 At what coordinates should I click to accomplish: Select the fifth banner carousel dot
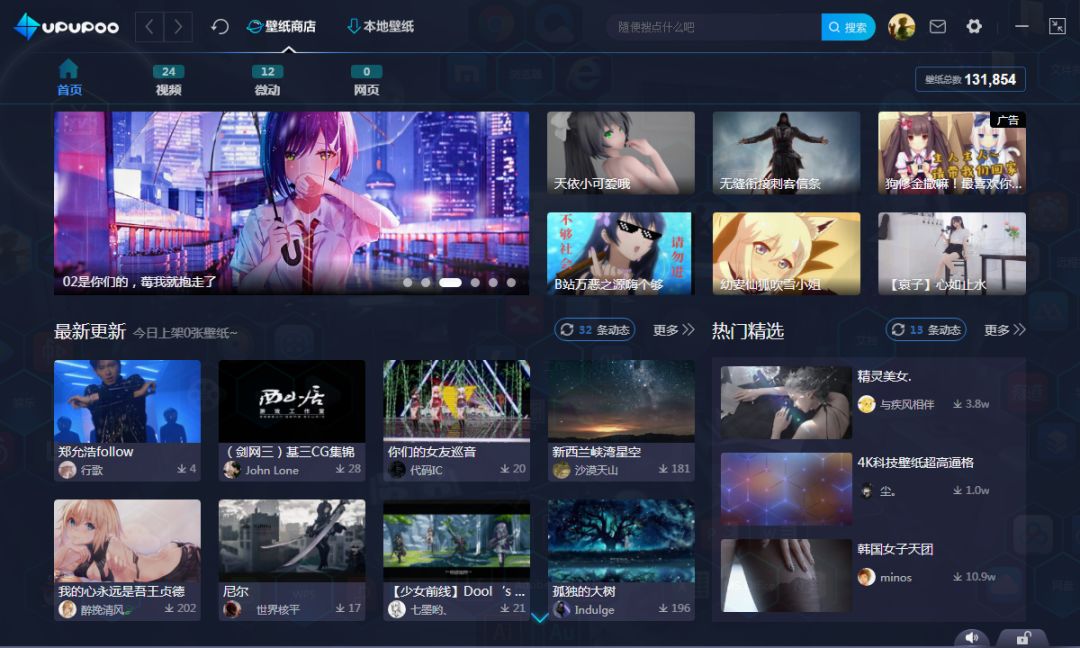point(493,282)
